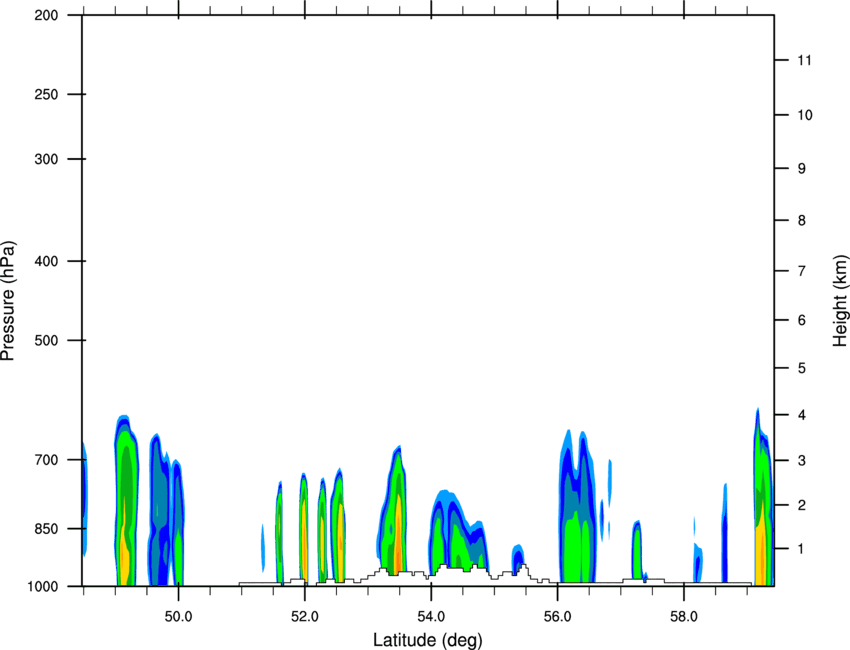Click height tick label 9
This screenshot has height=650, width=850.
coord(802,169)
